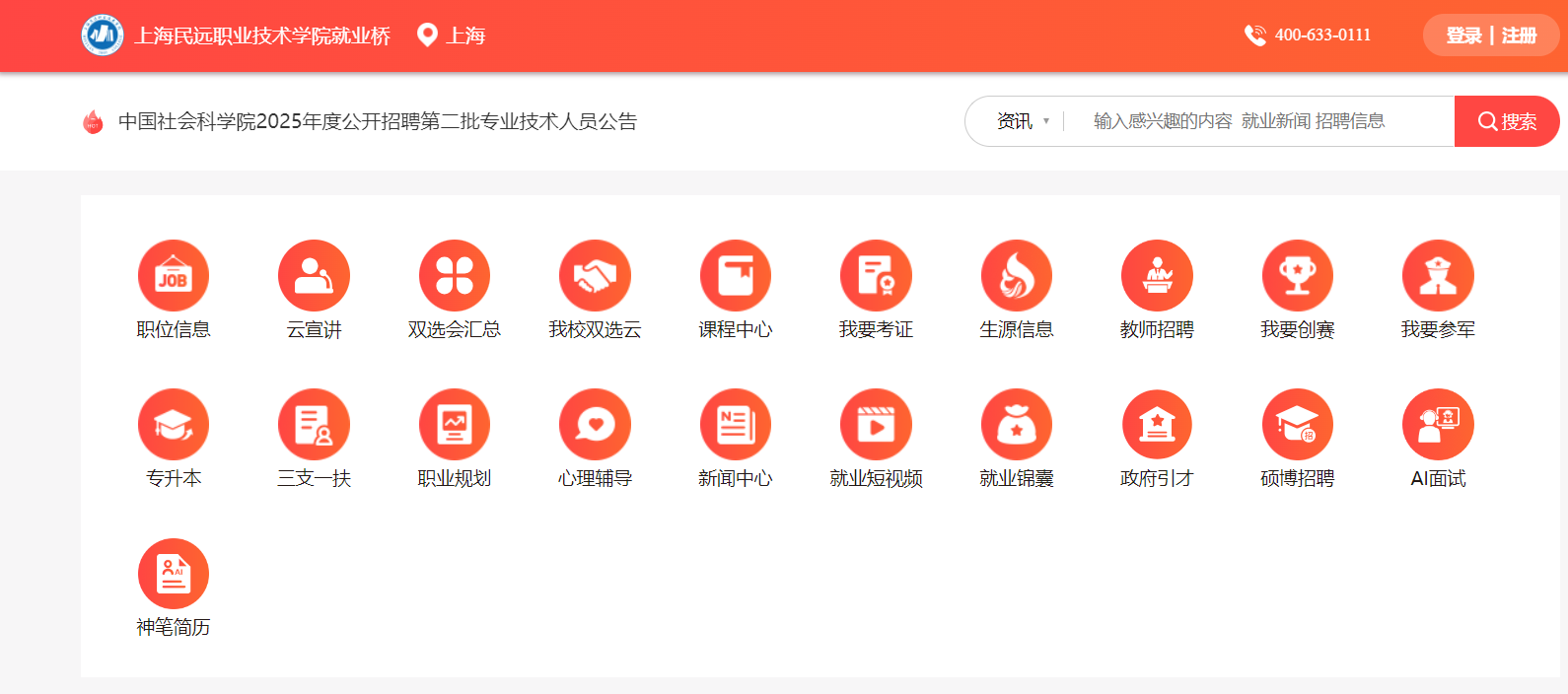
Task: Open the 我要创赛 trophy icon
Action: click(1298, 276)
